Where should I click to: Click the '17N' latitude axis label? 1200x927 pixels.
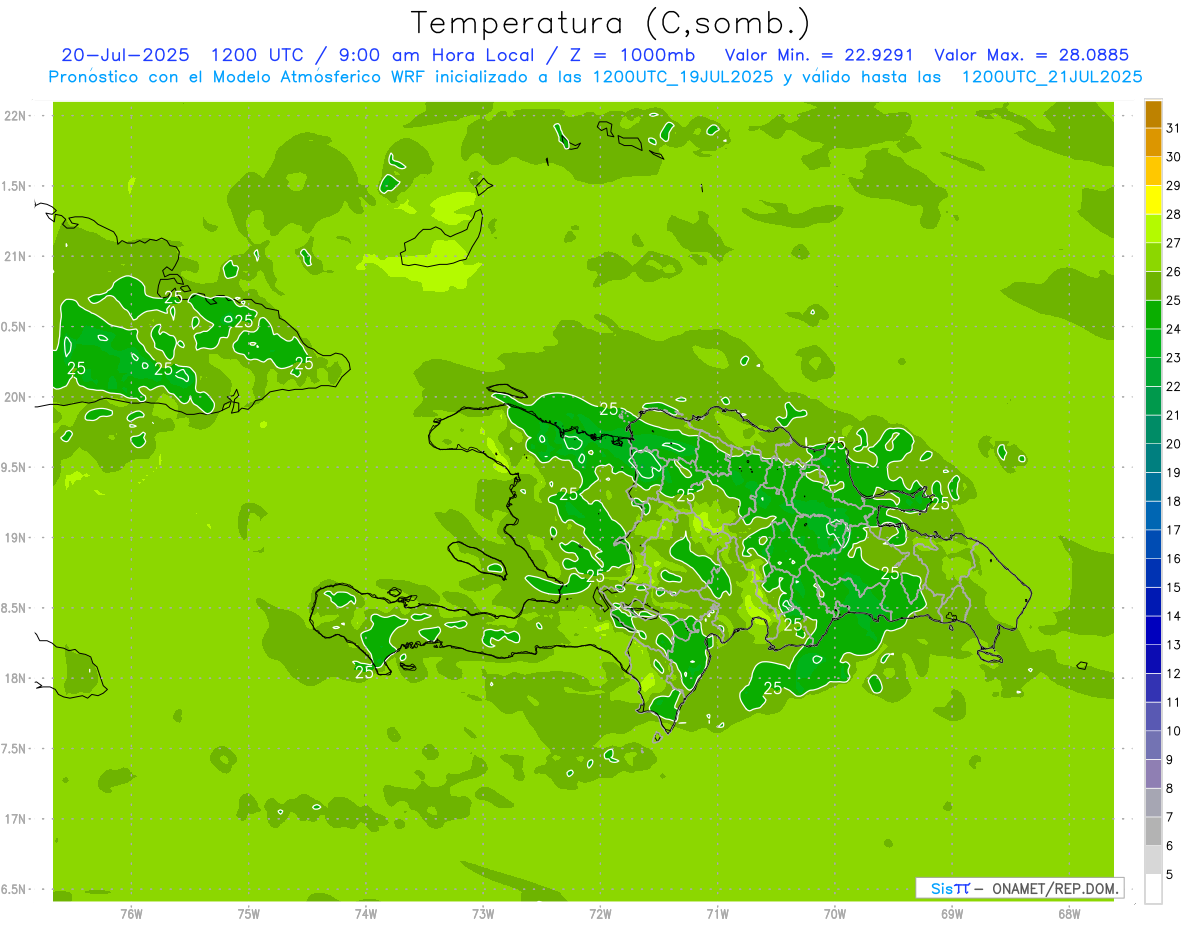14,819
